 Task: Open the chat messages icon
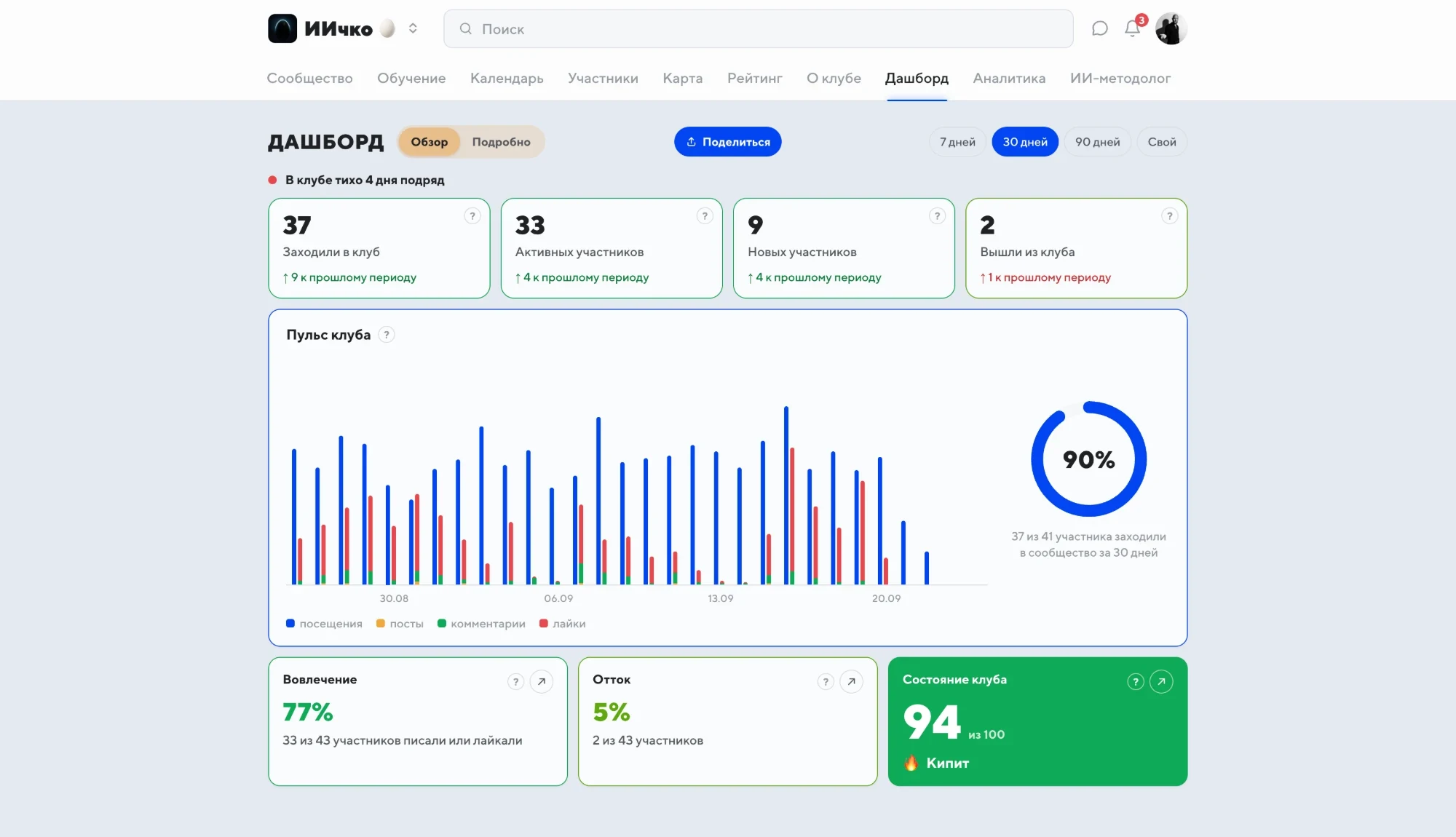tap(1100, 28)
